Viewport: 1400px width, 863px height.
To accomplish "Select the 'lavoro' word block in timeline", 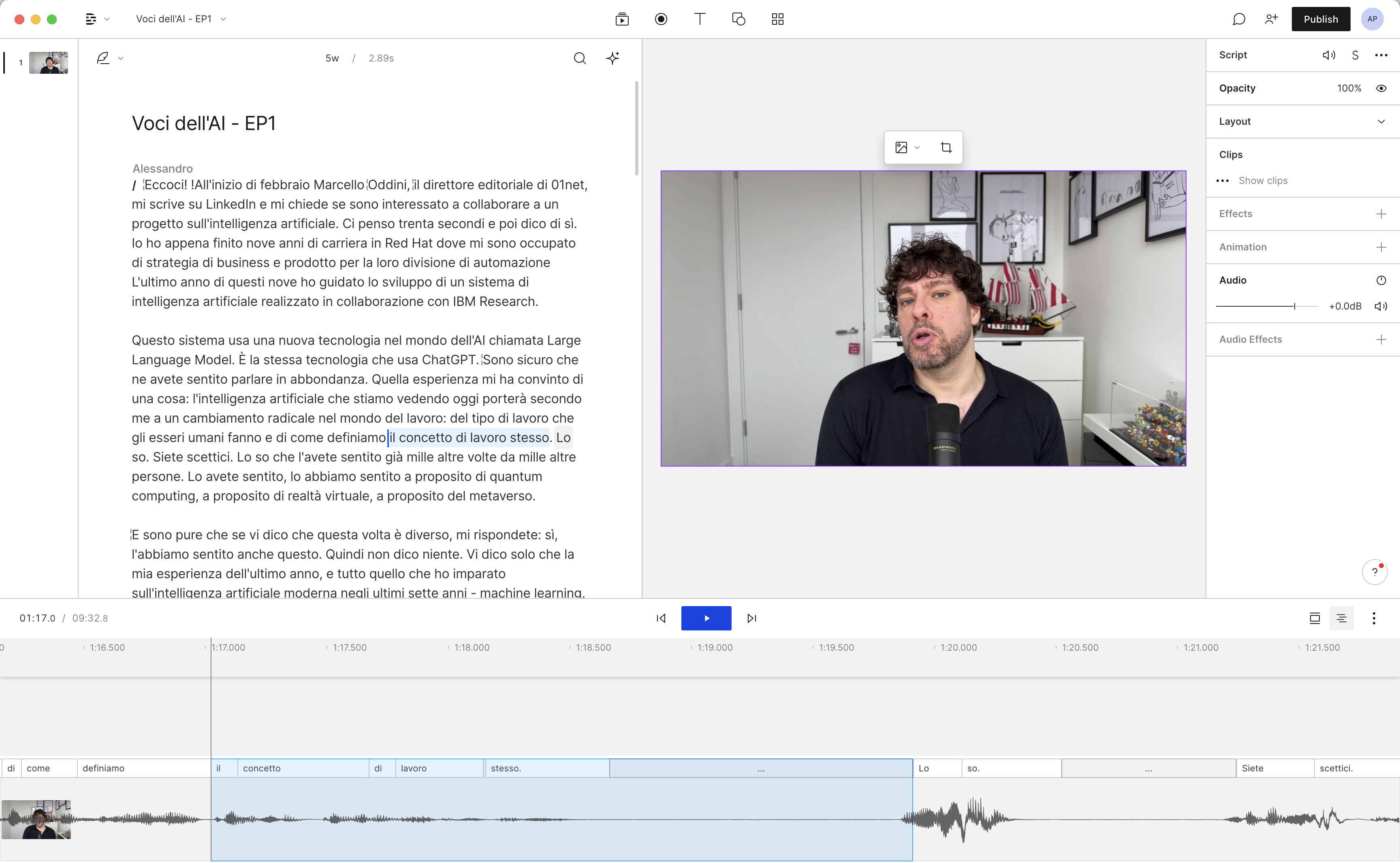I will coord(439,768).
